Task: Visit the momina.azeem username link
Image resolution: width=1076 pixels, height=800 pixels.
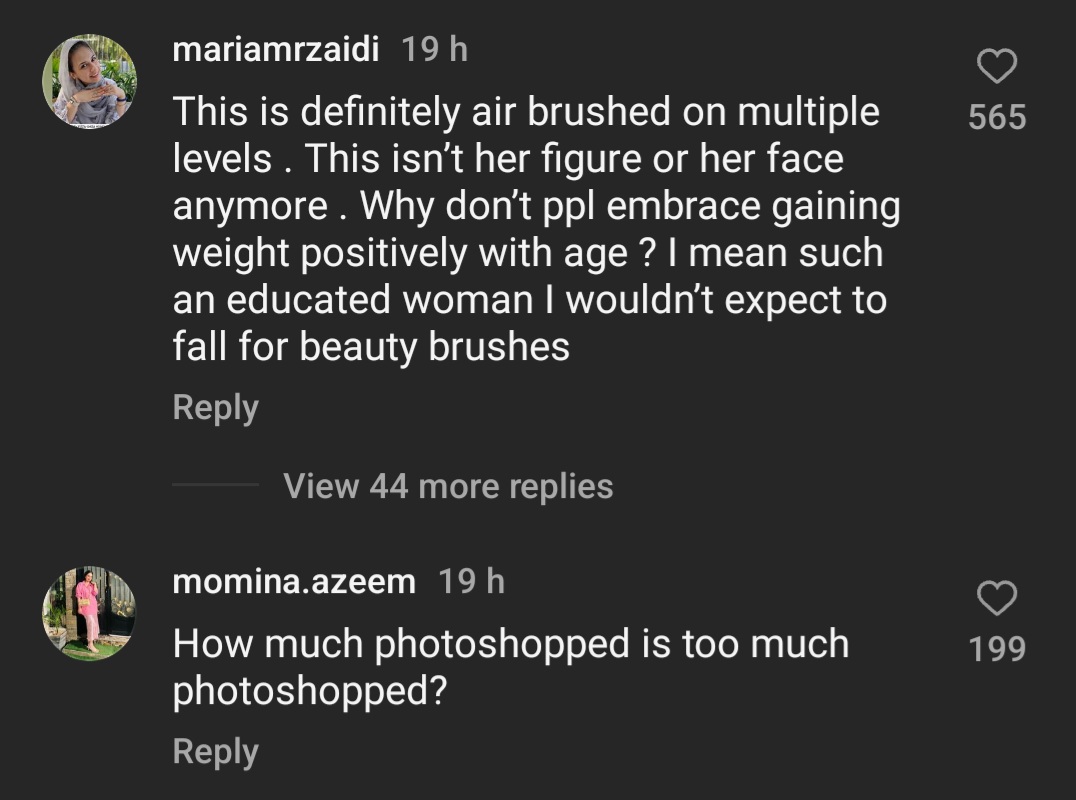Action: coord(294,581)
